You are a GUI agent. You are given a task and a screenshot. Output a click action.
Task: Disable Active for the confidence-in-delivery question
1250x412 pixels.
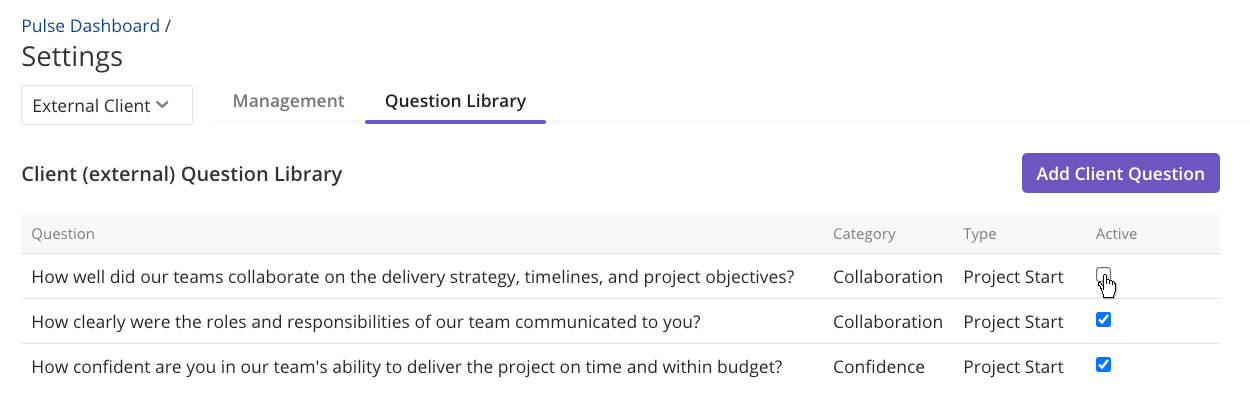click(x=1103, y=365)
